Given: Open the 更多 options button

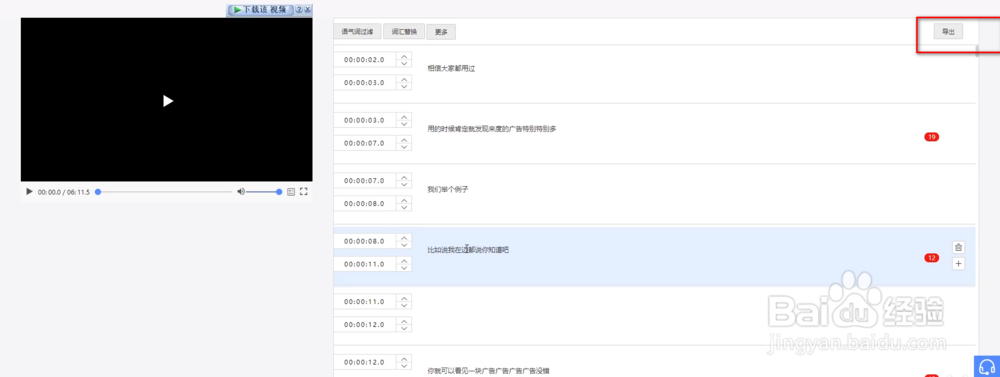Looking at the screenshot, I should pos(441,31).
